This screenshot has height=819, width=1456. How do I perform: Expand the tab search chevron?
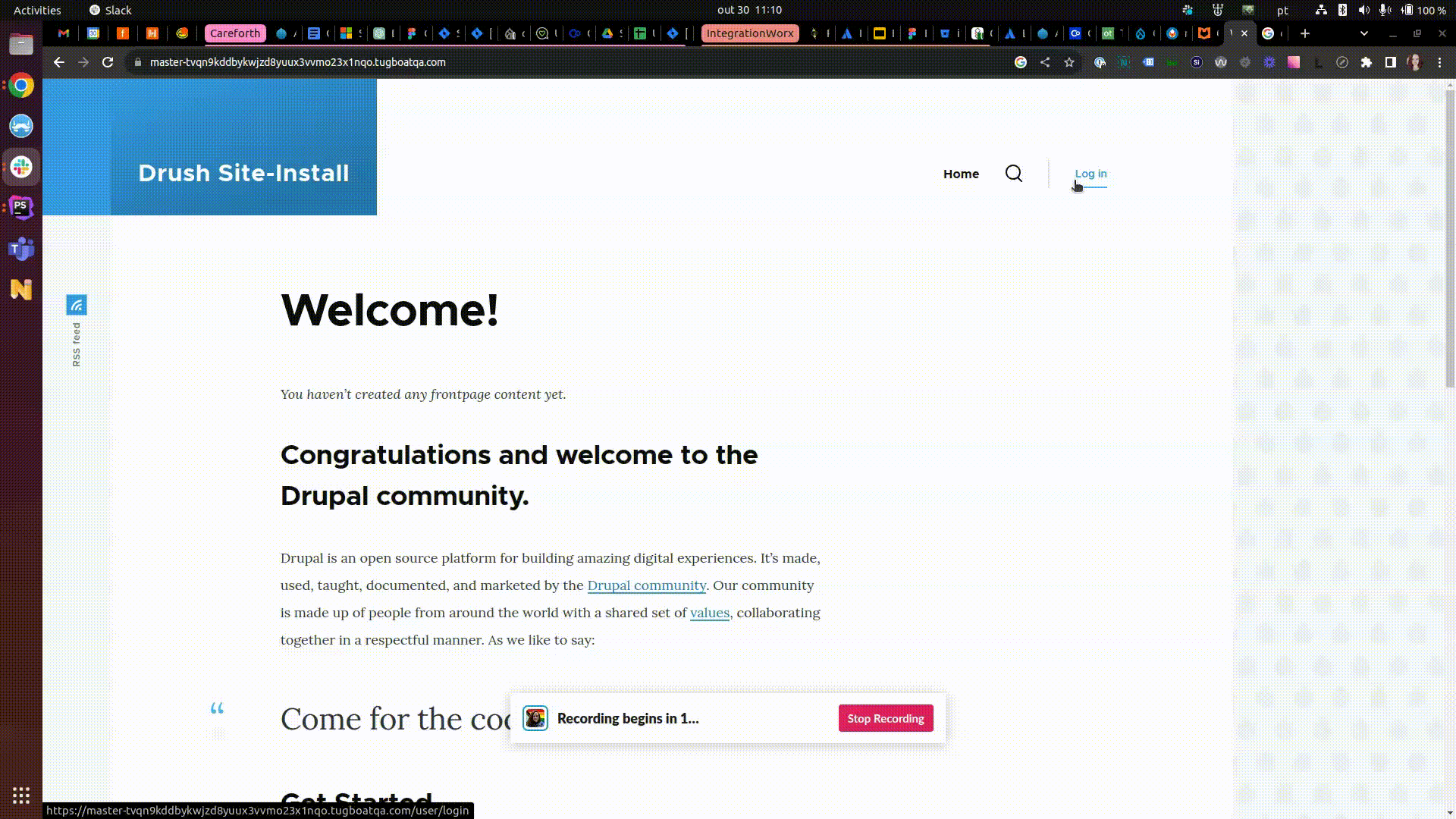tap(1363, 33)
